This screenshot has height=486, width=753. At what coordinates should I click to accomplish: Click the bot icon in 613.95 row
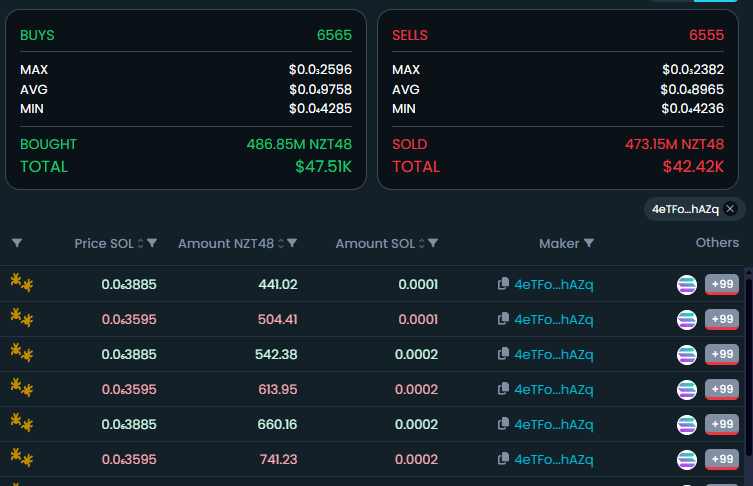tap(22, 388)
